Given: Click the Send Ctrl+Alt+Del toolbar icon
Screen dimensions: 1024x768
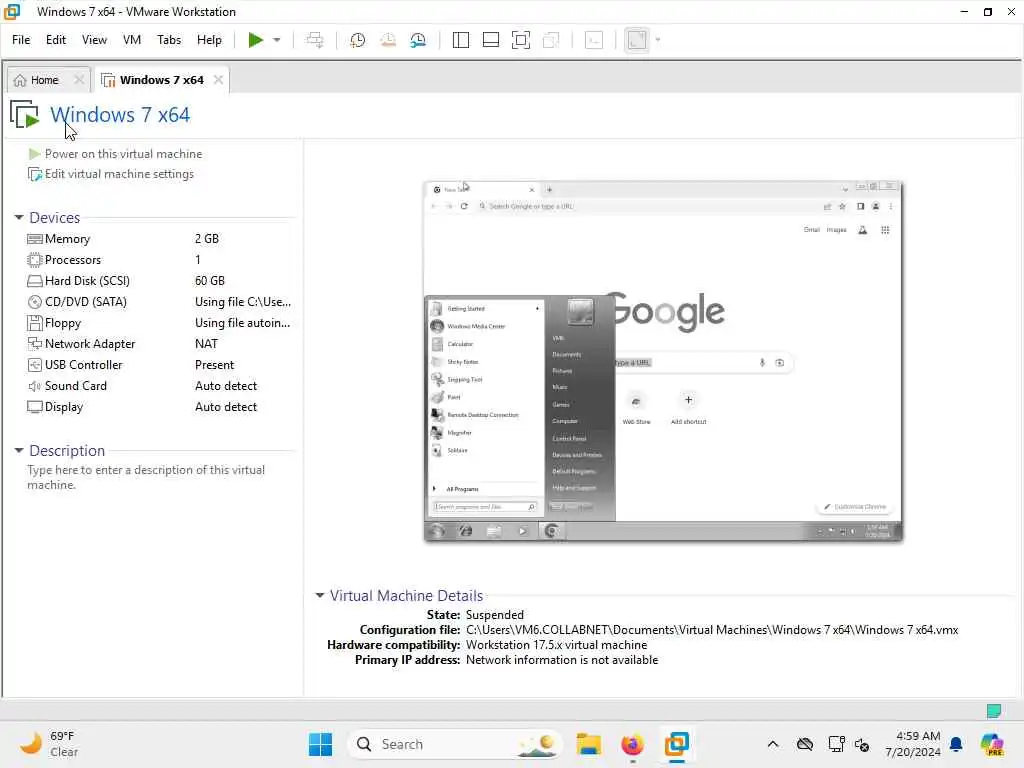Looking at the screenshot, I should pos(315,40).
